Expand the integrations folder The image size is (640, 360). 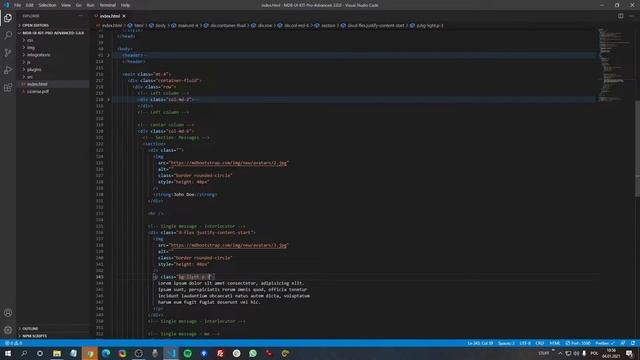coord(39,55)
